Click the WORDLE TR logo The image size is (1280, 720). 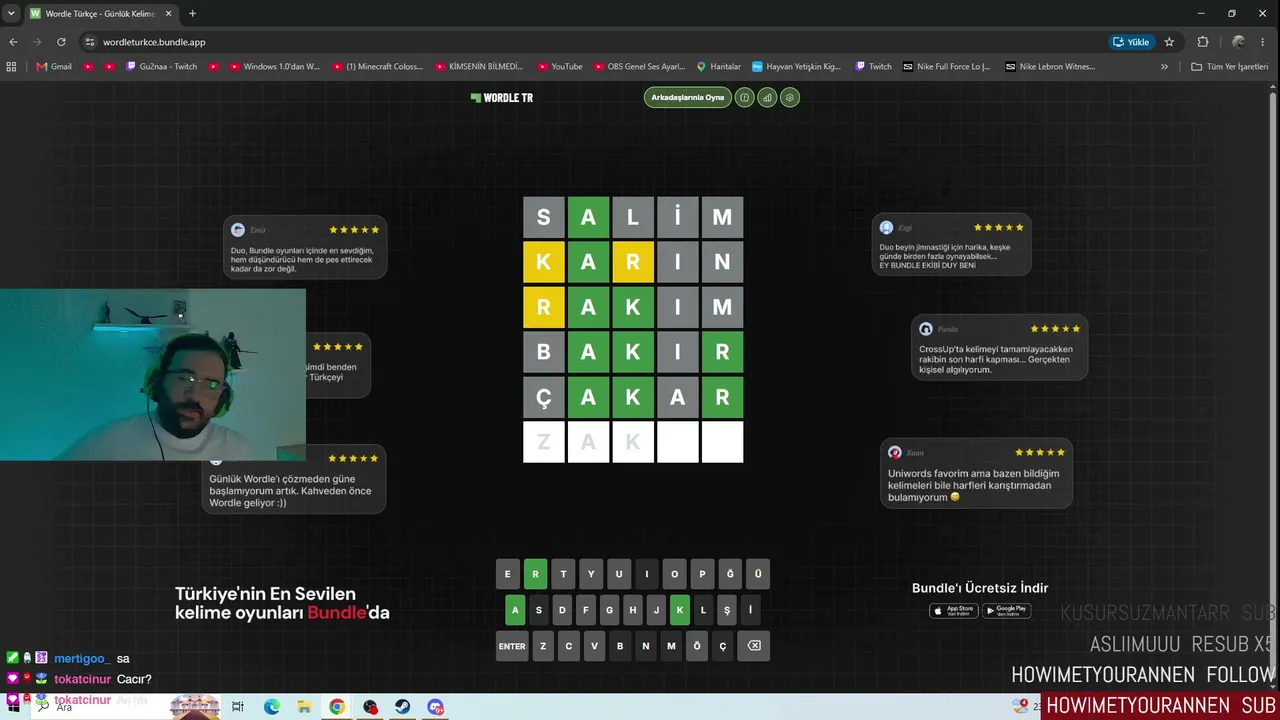click(502, 98)
